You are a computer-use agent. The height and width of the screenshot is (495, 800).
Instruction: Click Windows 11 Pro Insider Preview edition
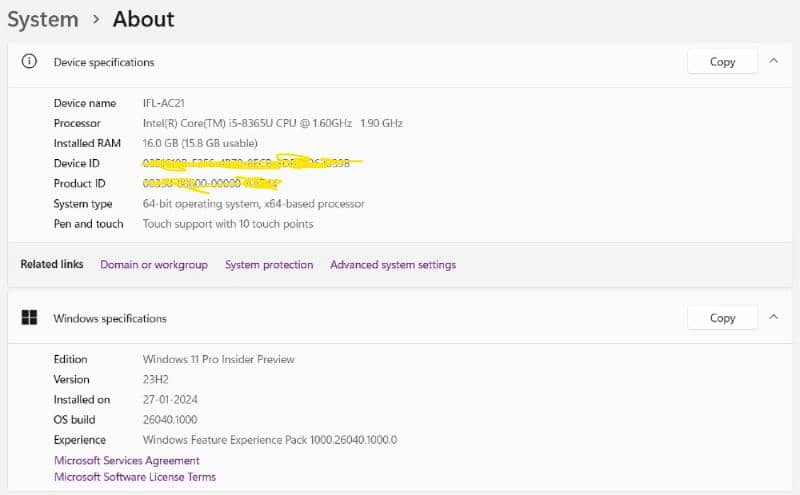[218, 359]
